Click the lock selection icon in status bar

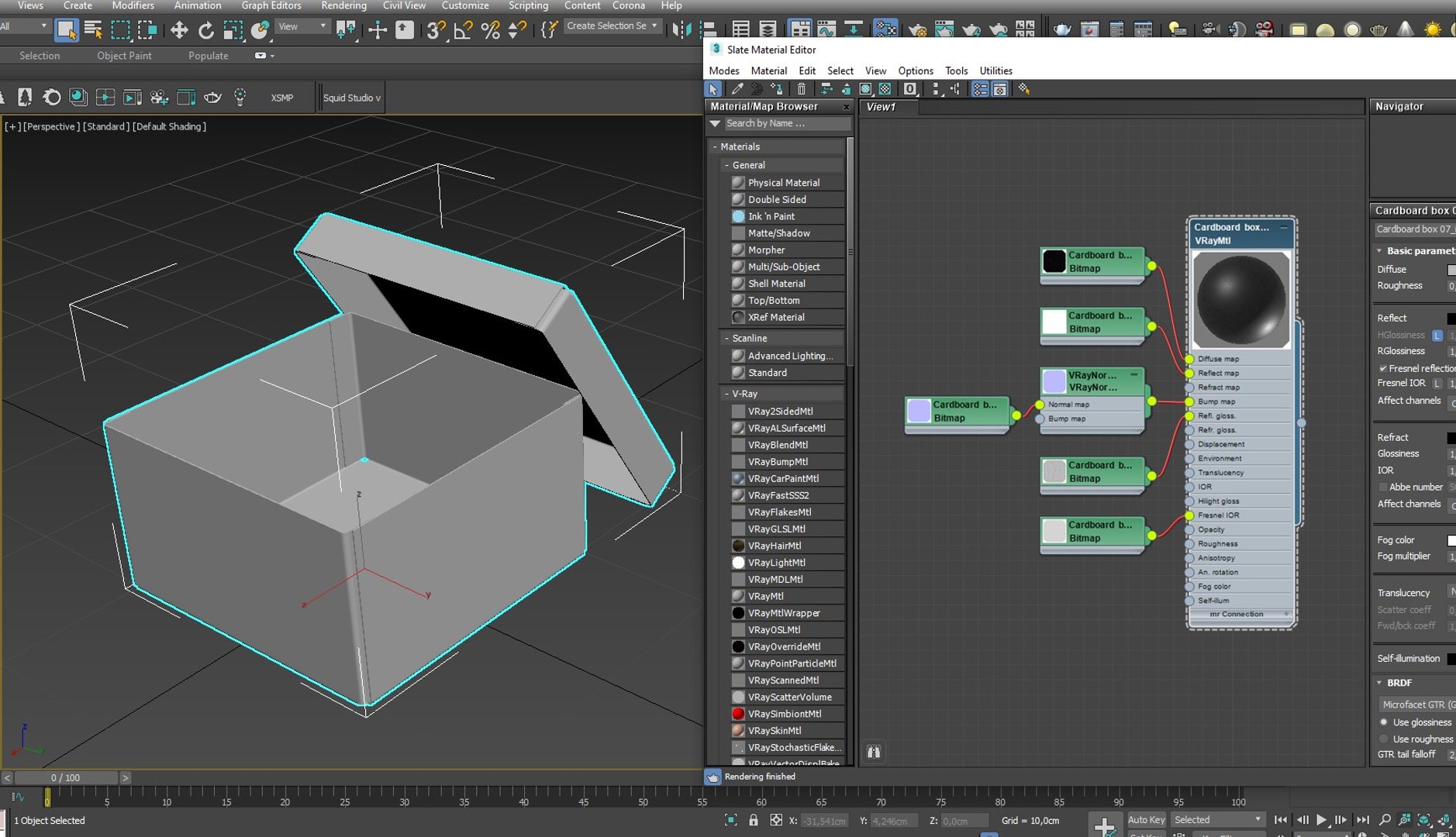coord(753,820)
